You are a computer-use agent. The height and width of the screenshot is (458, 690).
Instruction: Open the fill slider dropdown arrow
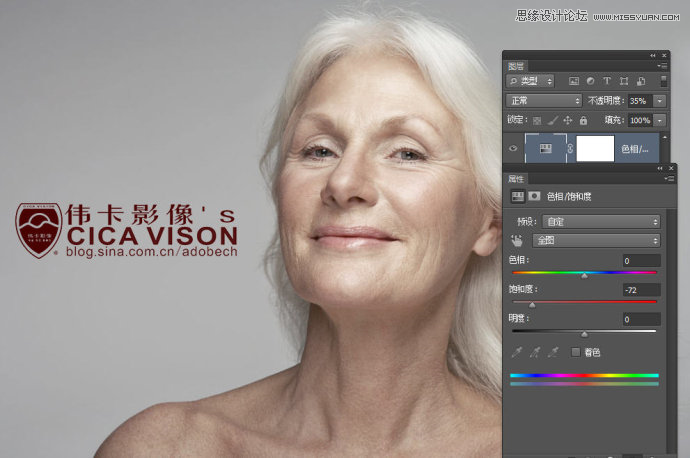point(660,120)
